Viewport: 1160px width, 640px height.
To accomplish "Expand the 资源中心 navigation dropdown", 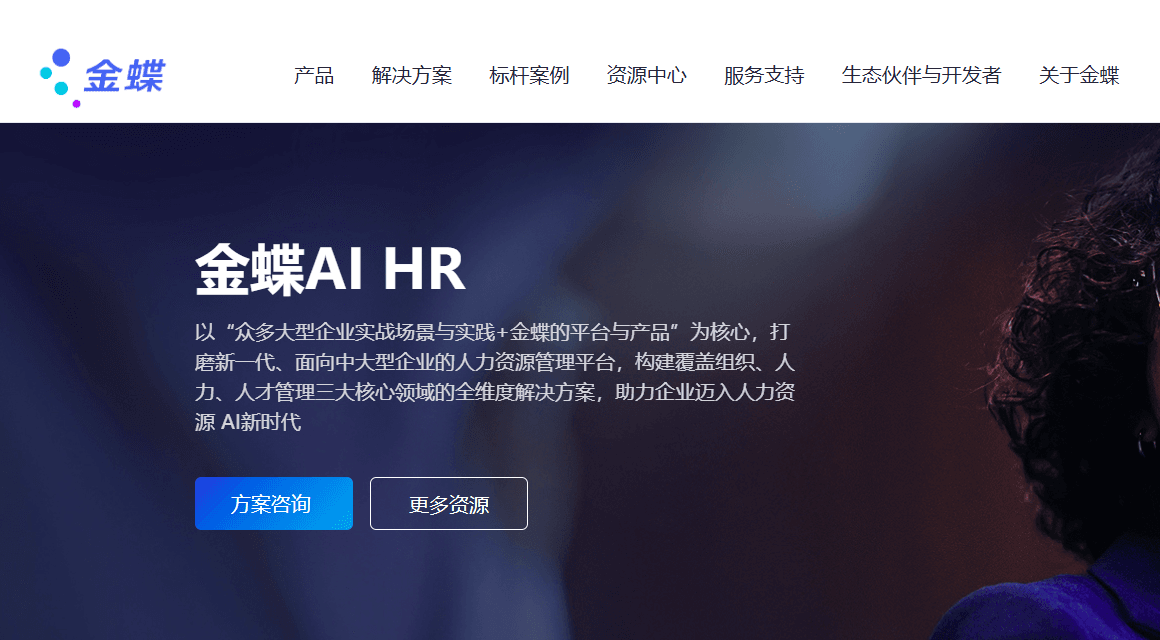I will (x=647, y=75).
